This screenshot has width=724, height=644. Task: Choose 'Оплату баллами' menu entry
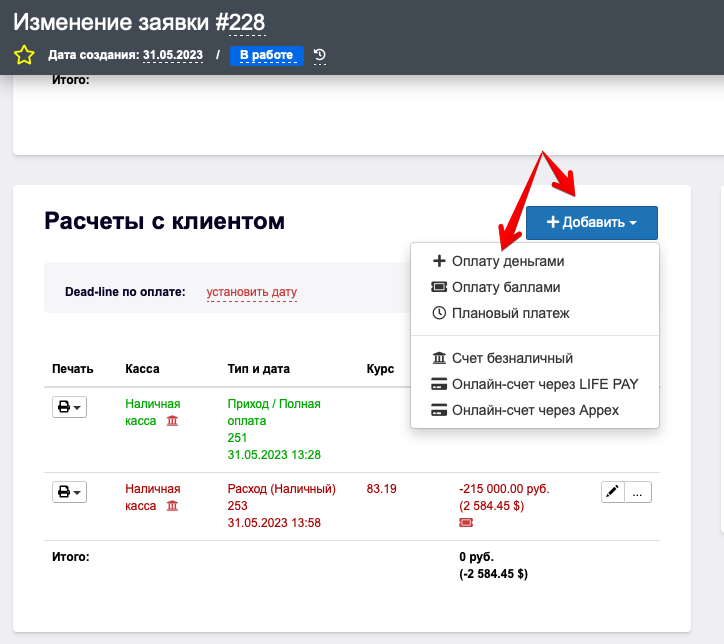click(535, 287)
